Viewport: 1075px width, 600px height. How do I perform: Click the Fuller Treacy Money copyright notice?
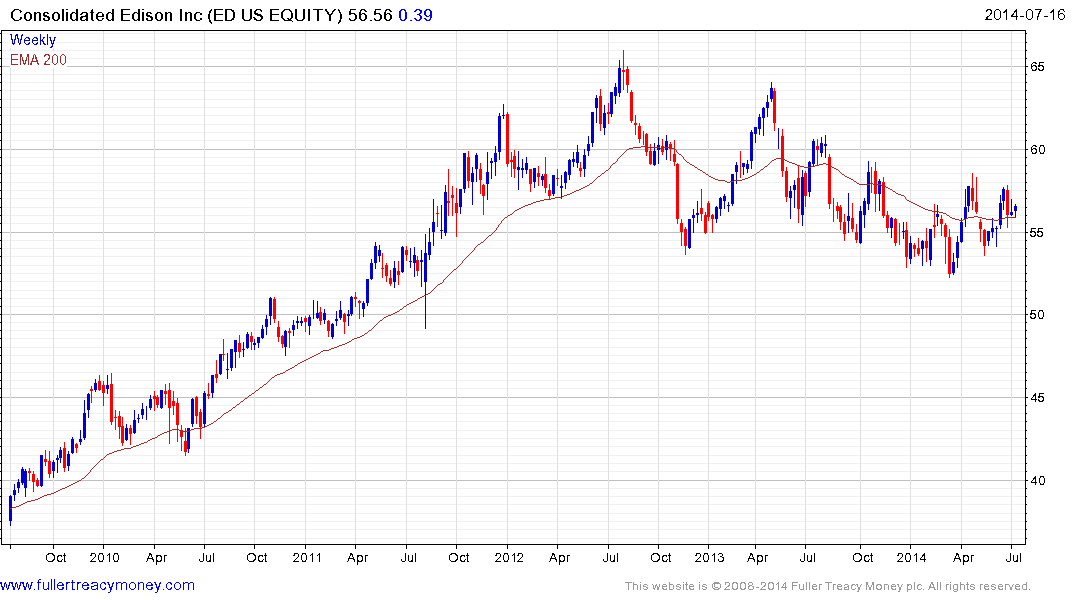tap(828, 586)
